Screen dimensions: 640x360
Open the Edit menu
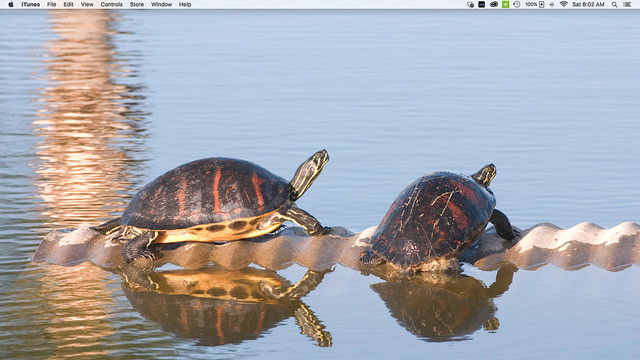69,4
